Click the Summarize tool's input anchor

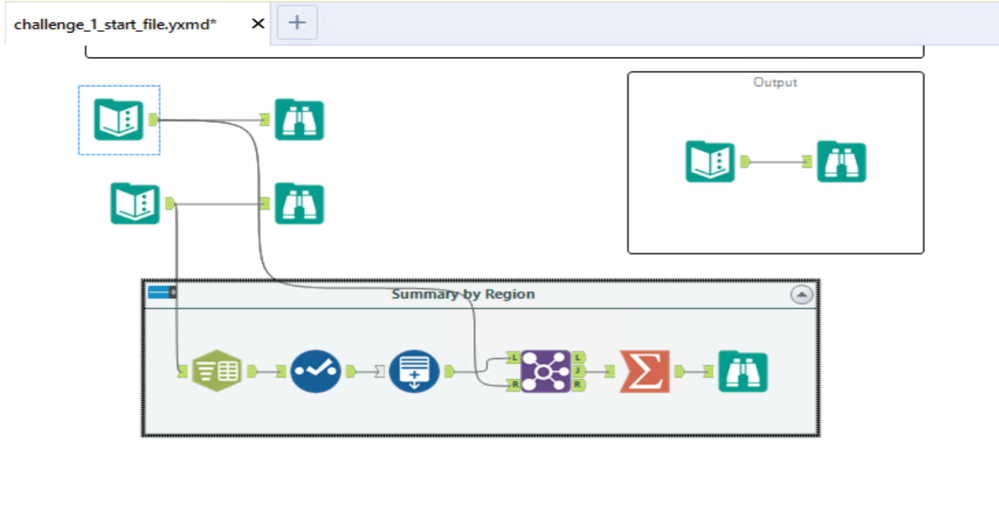click(x=610, y=371)
